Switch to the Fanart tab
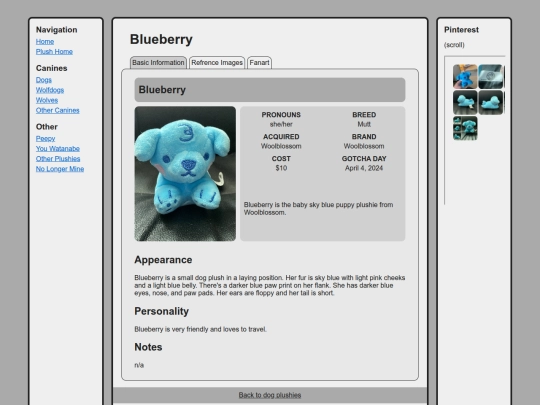 click(x=259, y=63)
